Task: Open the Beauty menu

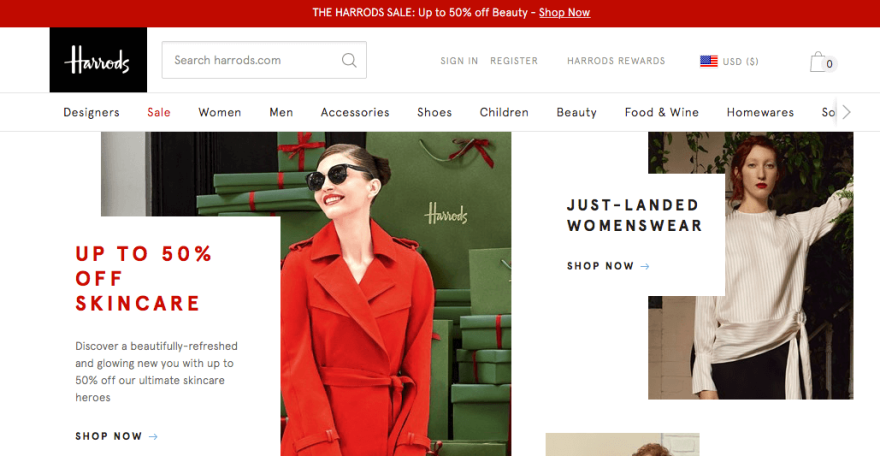Action: pos(576,112)
